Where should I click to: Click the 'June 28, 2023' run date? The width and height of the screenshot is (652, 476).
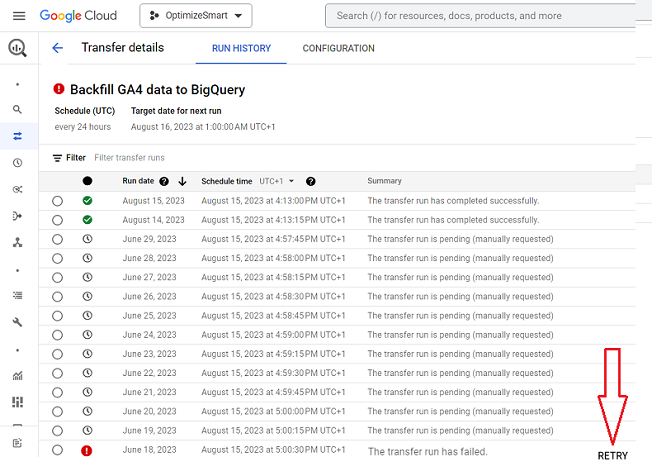click(149, 258)
